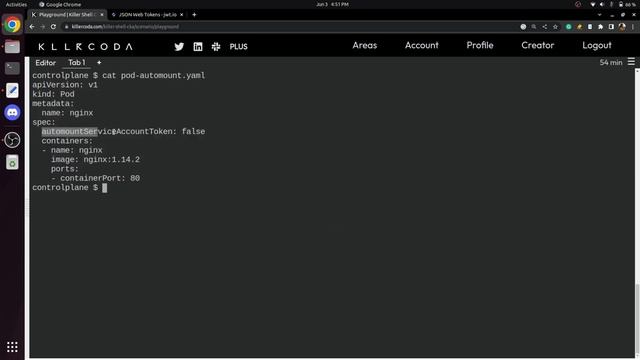The height and width of the screenshot is (360, 640).
Task: Open the Killercoda Twitter icon link
Action: point(179,47)
